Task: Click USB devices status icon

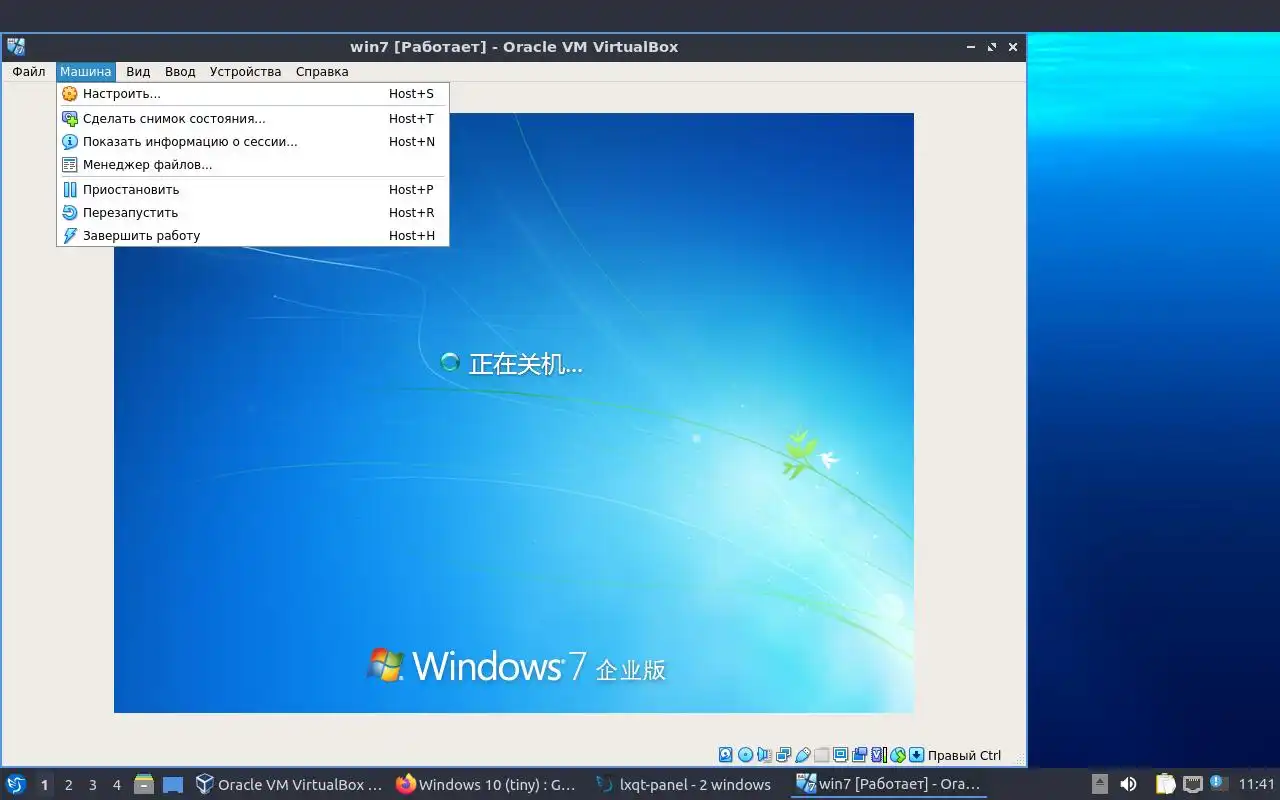Action: tap(803, 755)
